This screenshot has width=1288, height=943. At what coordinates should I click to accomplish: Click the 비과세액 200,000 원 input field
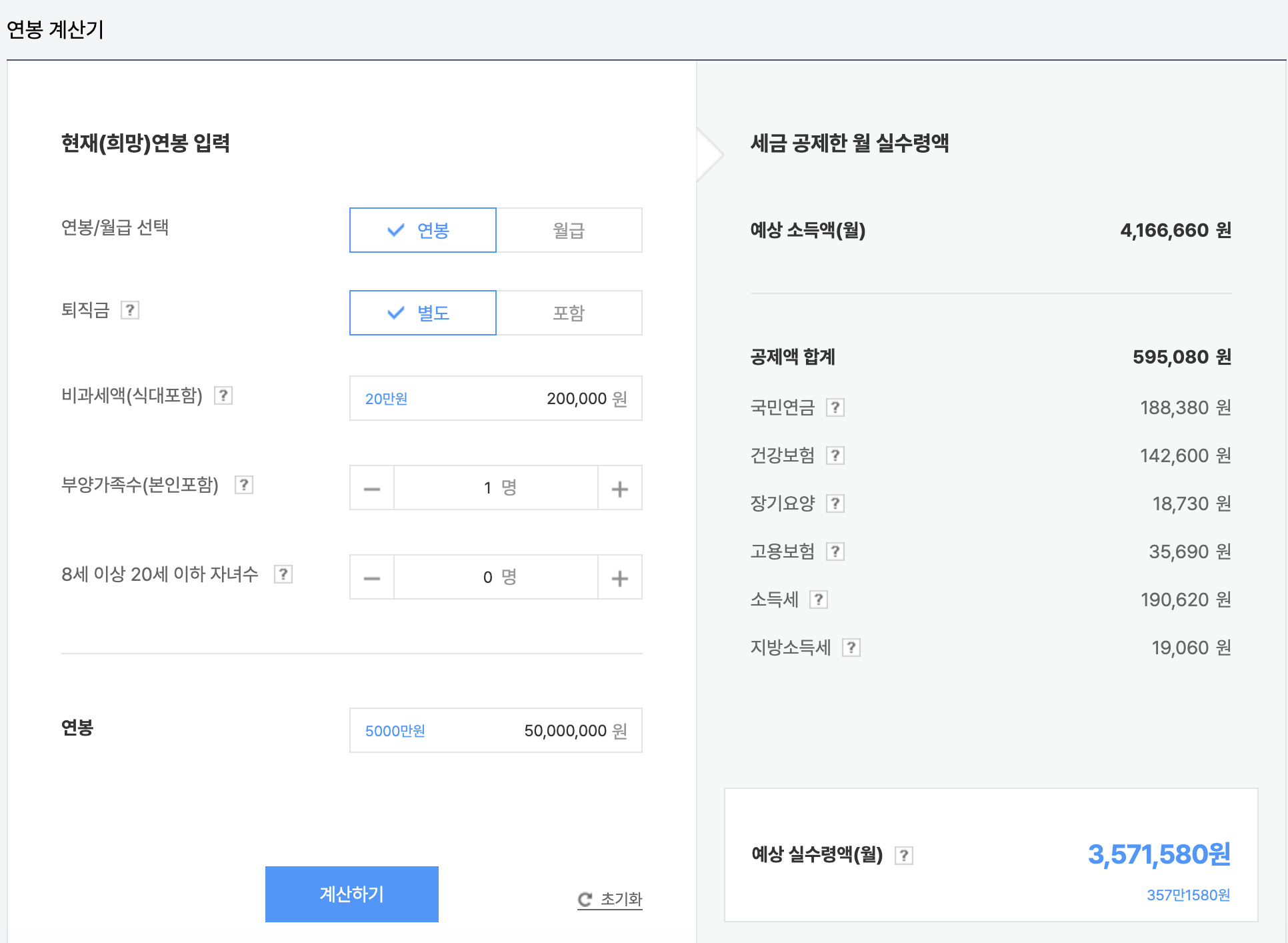496,398
